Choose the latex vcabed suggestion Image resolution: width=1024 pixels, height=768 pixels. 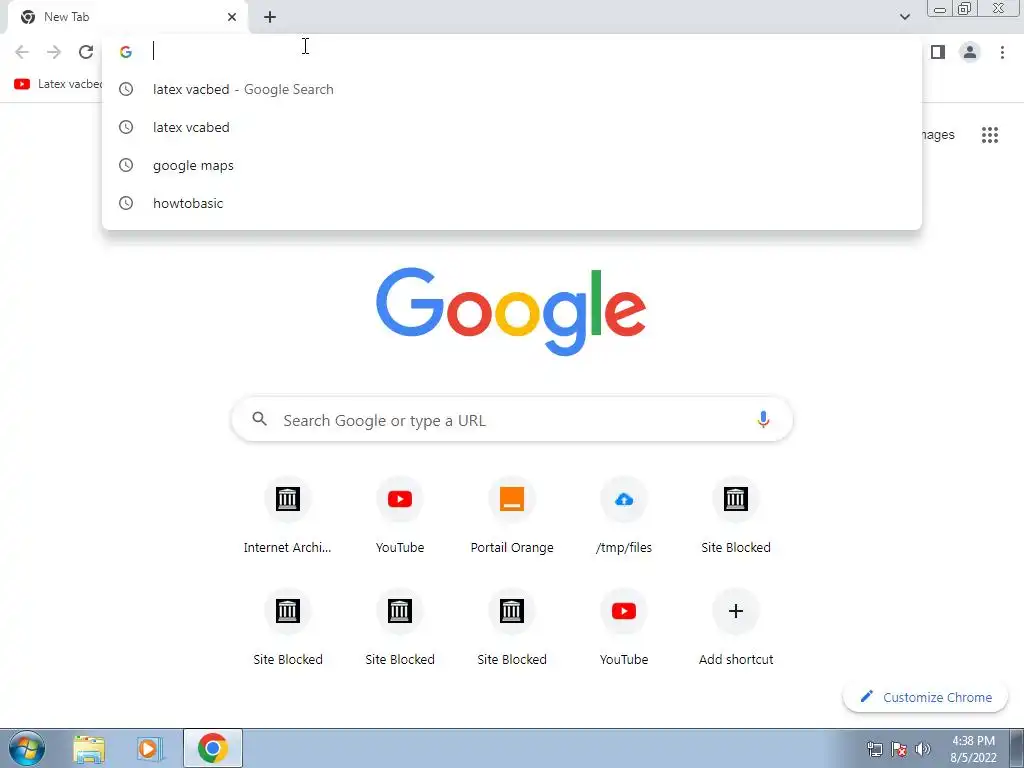(512, 127)
